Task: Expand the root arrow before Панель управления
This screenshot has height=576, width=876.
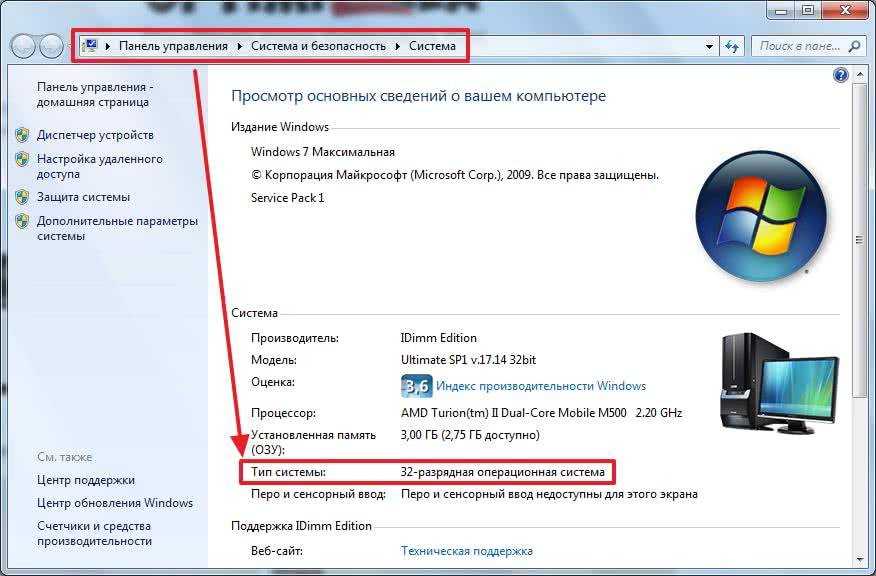Action: coord(108,46)
